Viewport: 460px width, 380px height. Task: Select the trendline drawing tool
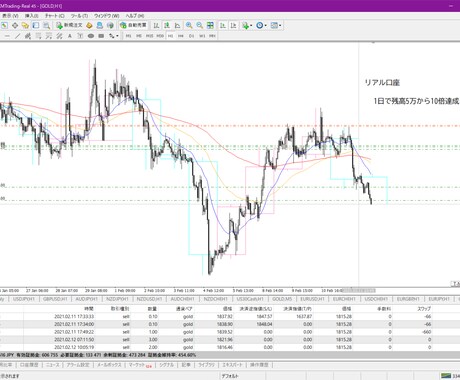click(18, 36)
